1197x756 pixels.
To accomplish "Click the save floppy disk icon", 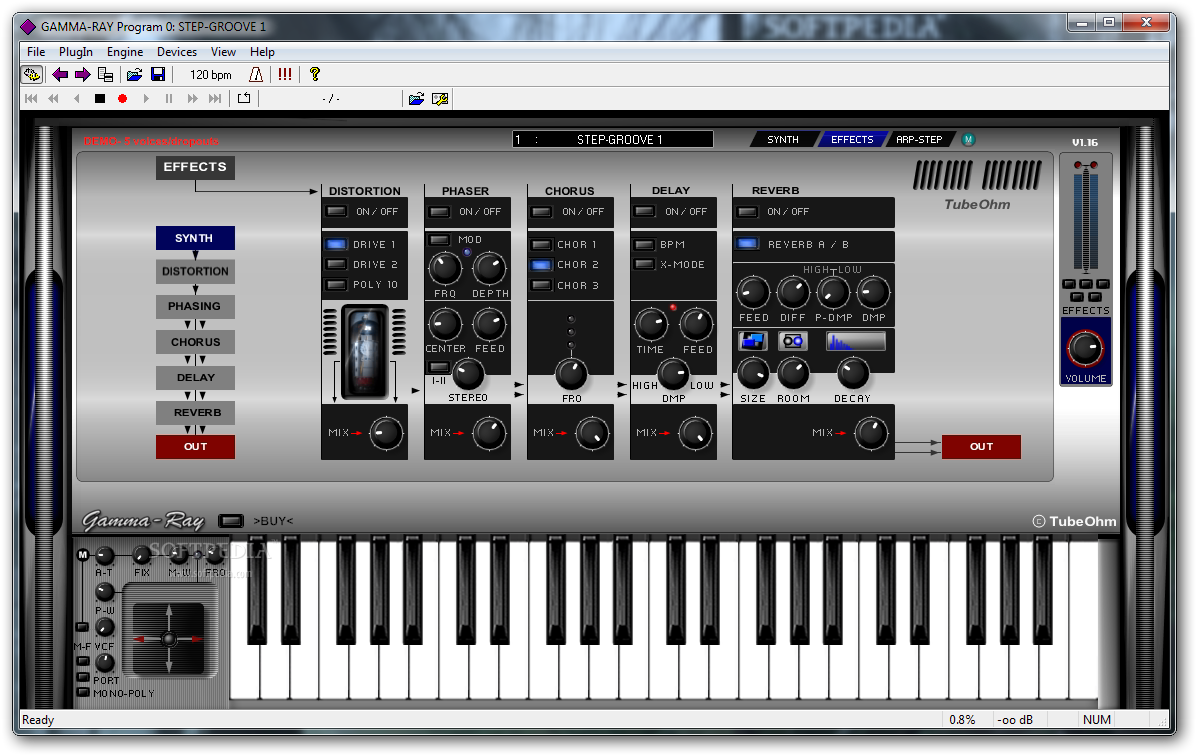I will (158, 75).
